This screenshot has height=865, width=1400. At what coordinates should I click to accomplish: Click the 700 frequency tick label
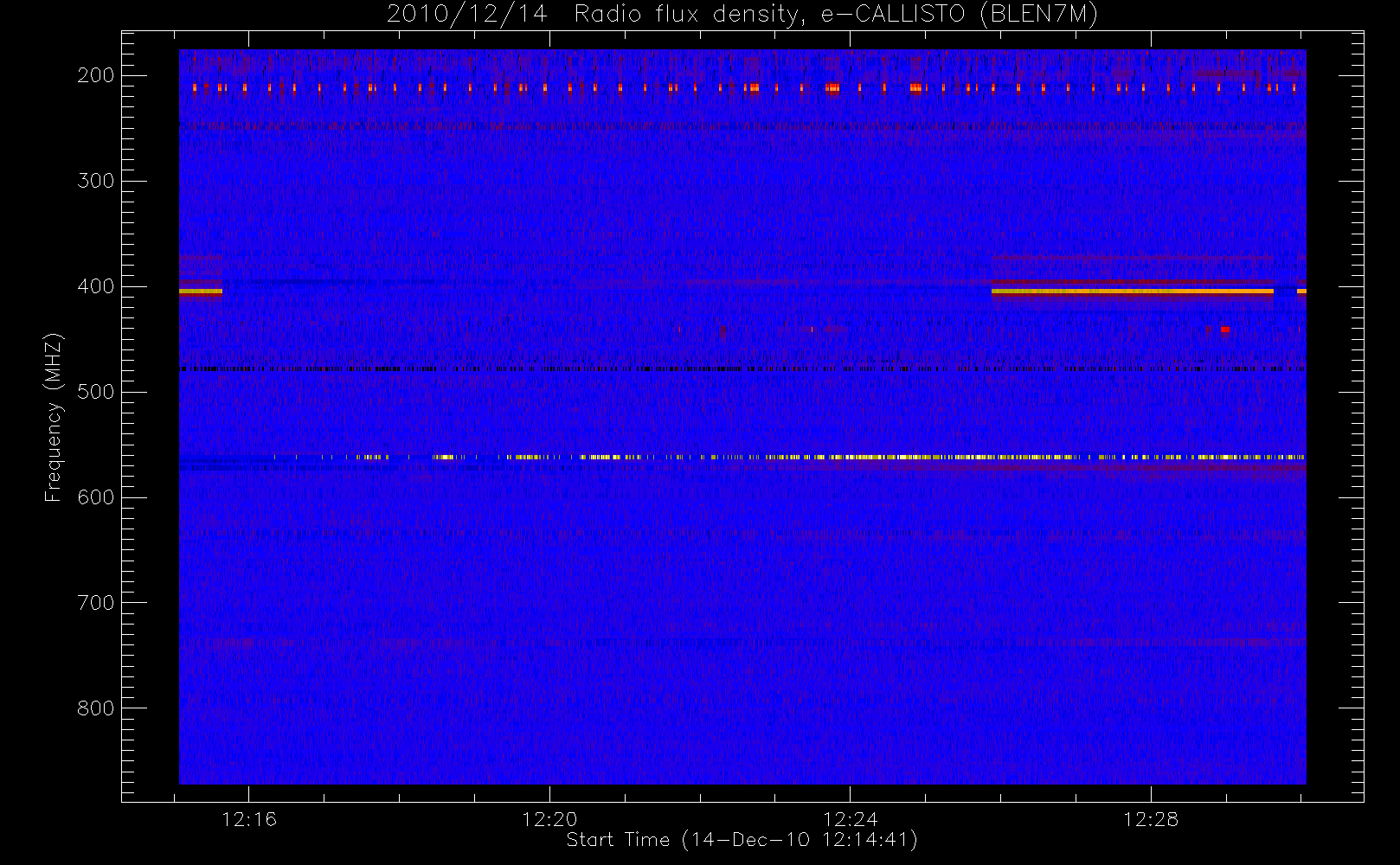coord(95,603)
